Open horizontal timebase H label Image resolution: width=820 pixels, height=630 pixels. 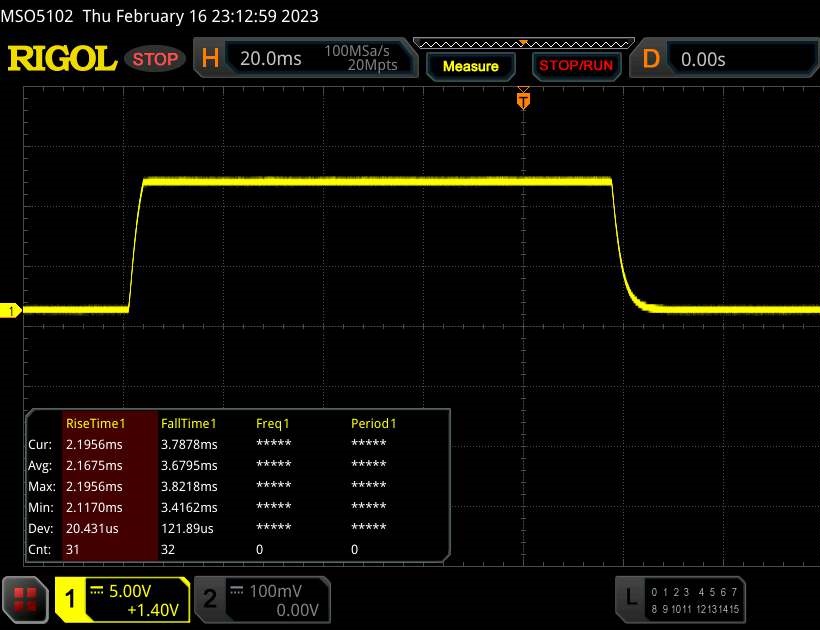tap(210, 58)
